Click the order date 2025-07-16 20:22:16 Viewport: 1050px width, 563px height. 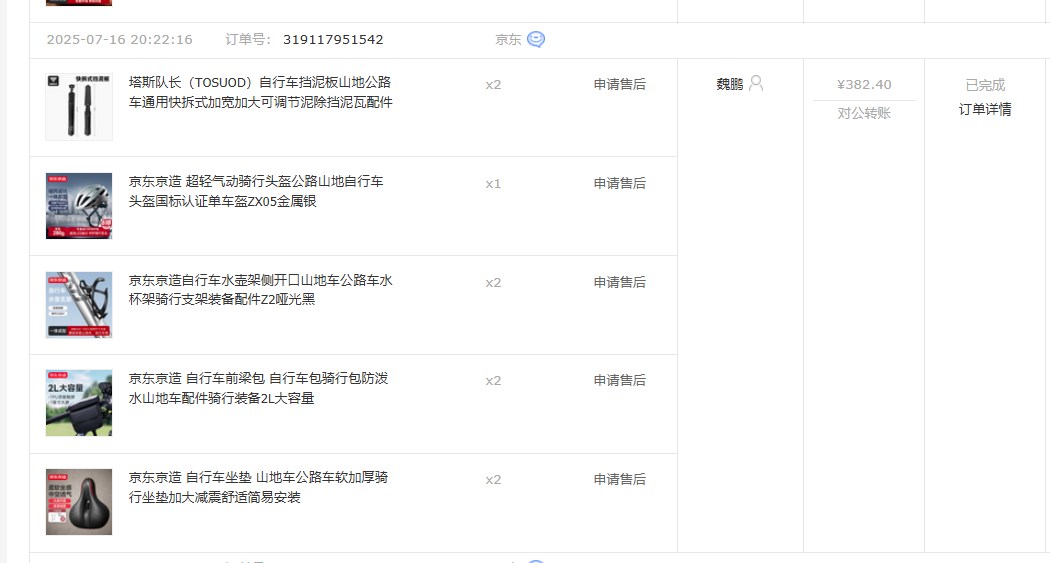[119, 39]
